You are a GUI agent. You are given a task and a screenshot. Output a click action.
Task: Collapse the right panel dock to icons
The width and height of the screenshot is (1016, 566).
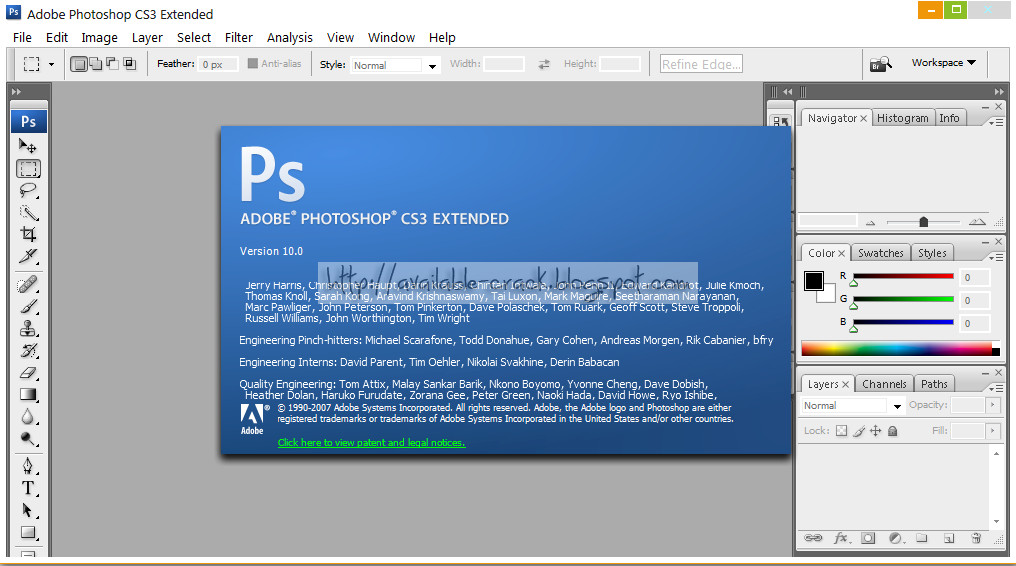click(x=999, y=92)
